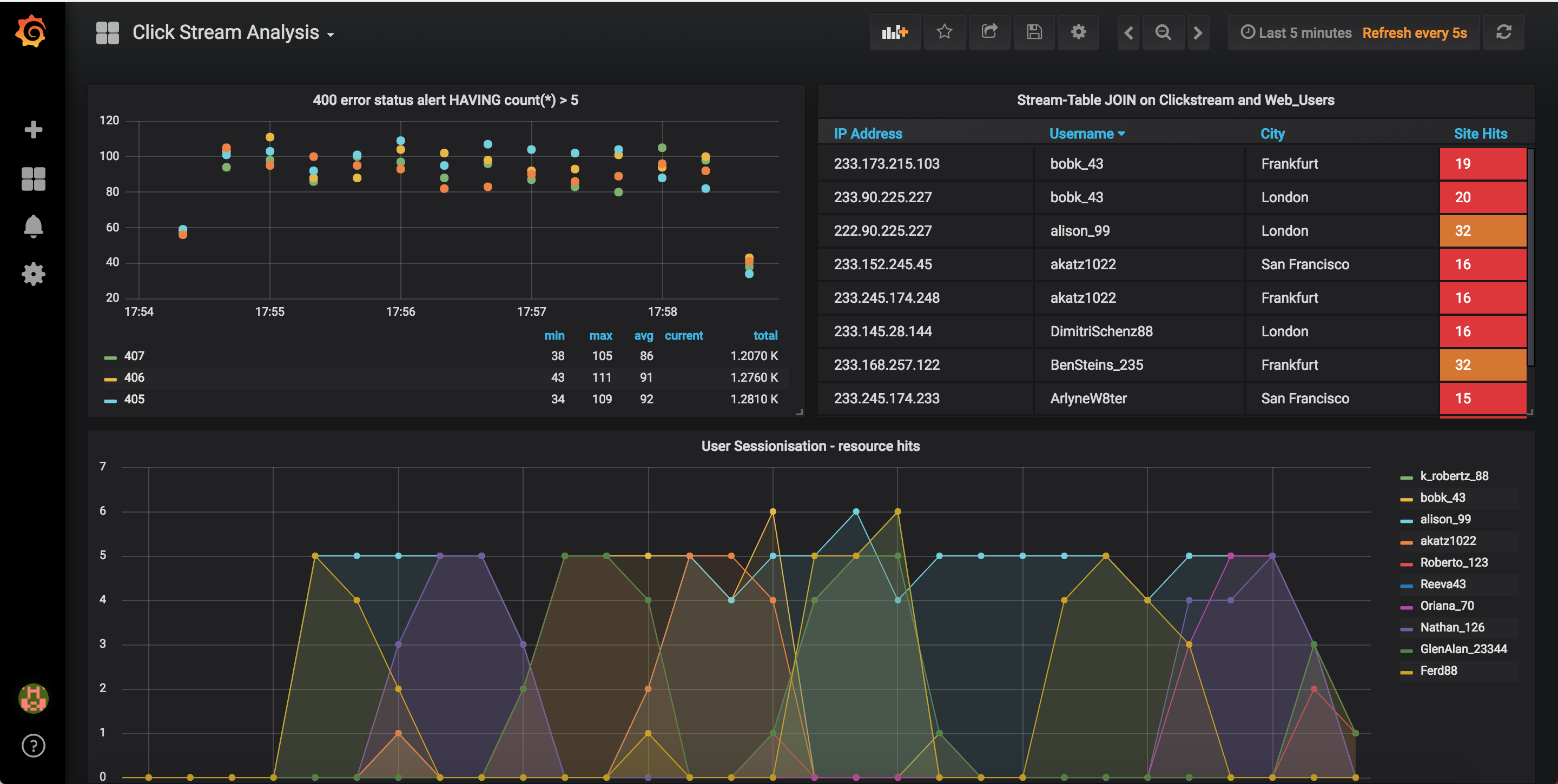Viewport: 1558px width, 784px height.
Task: Sort legend by current column
Action: 683,335
